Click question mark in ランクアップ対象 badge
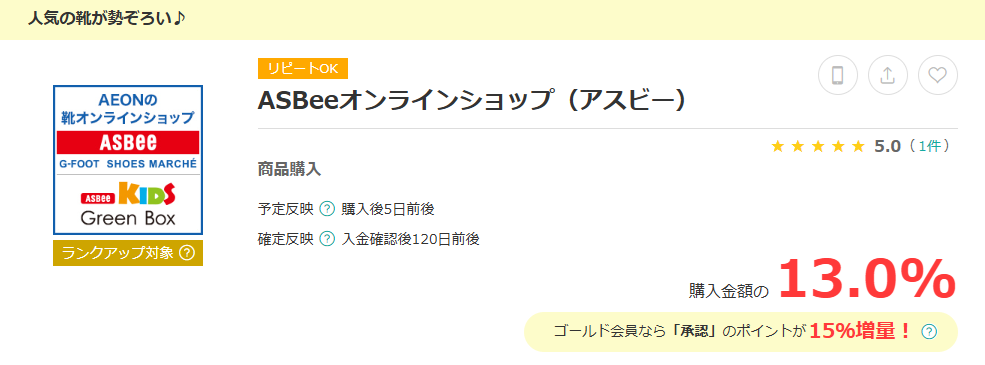 187,253
